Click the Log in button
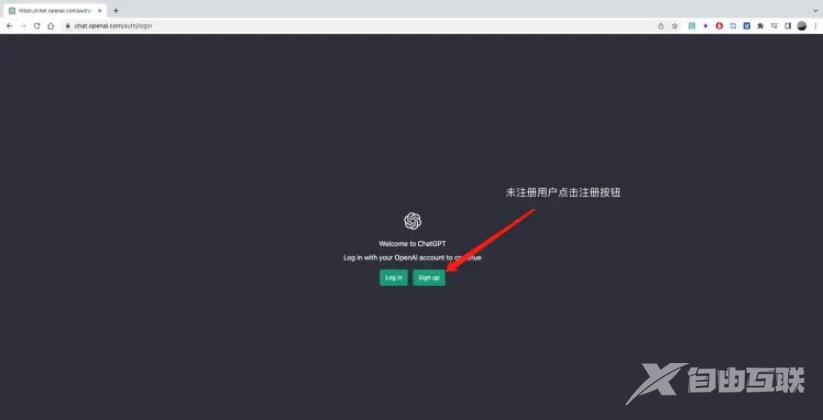Screen dimensions: 823x420 tap(394, 278)
